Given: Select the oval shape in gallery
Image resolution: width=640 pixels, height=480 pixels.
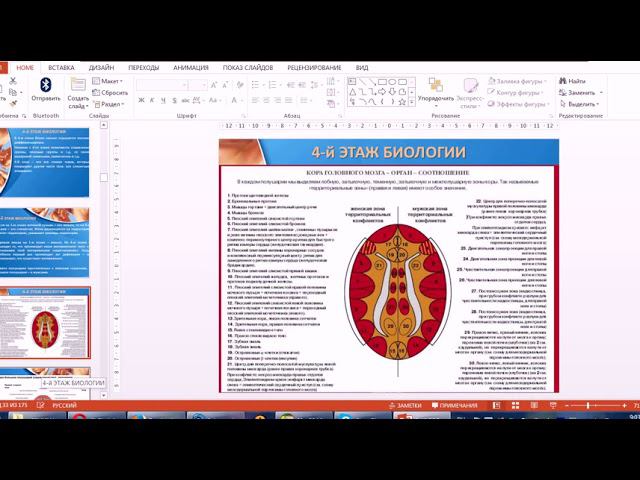Looking at the screenshot, I should point(392,82).
